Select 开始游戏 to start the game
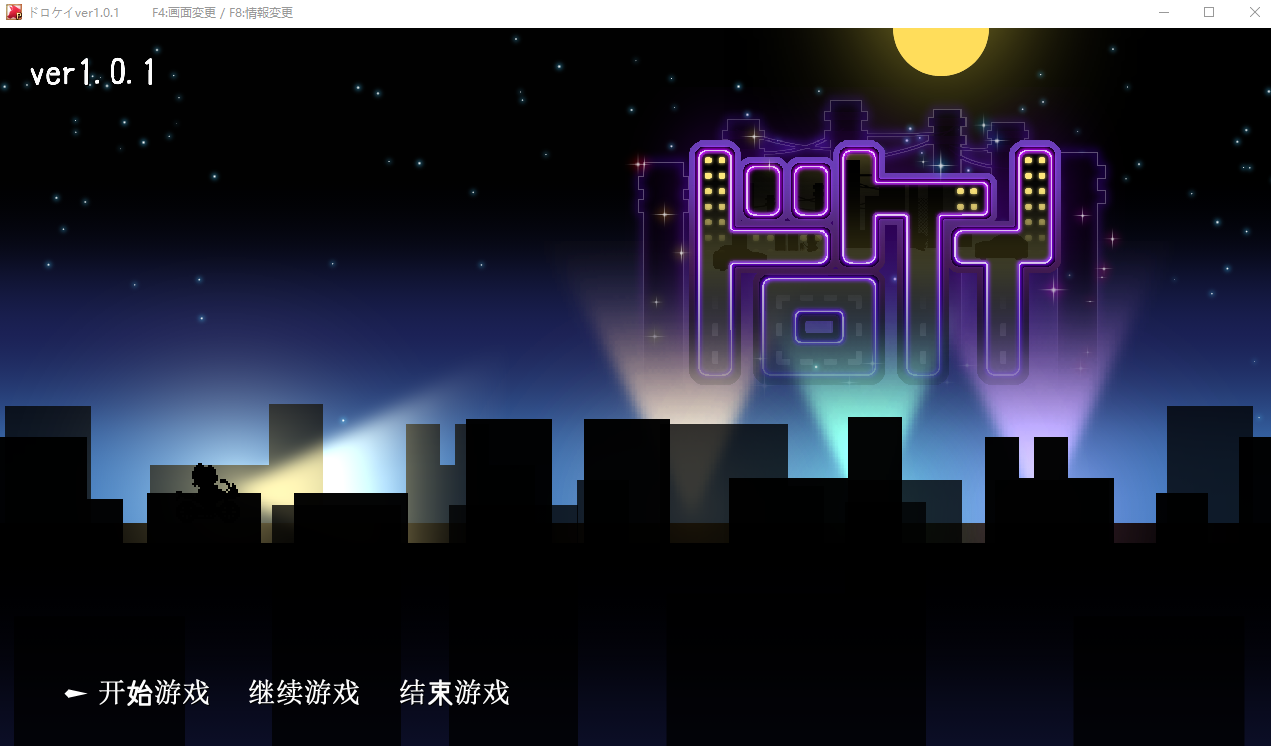 (154, 693)
